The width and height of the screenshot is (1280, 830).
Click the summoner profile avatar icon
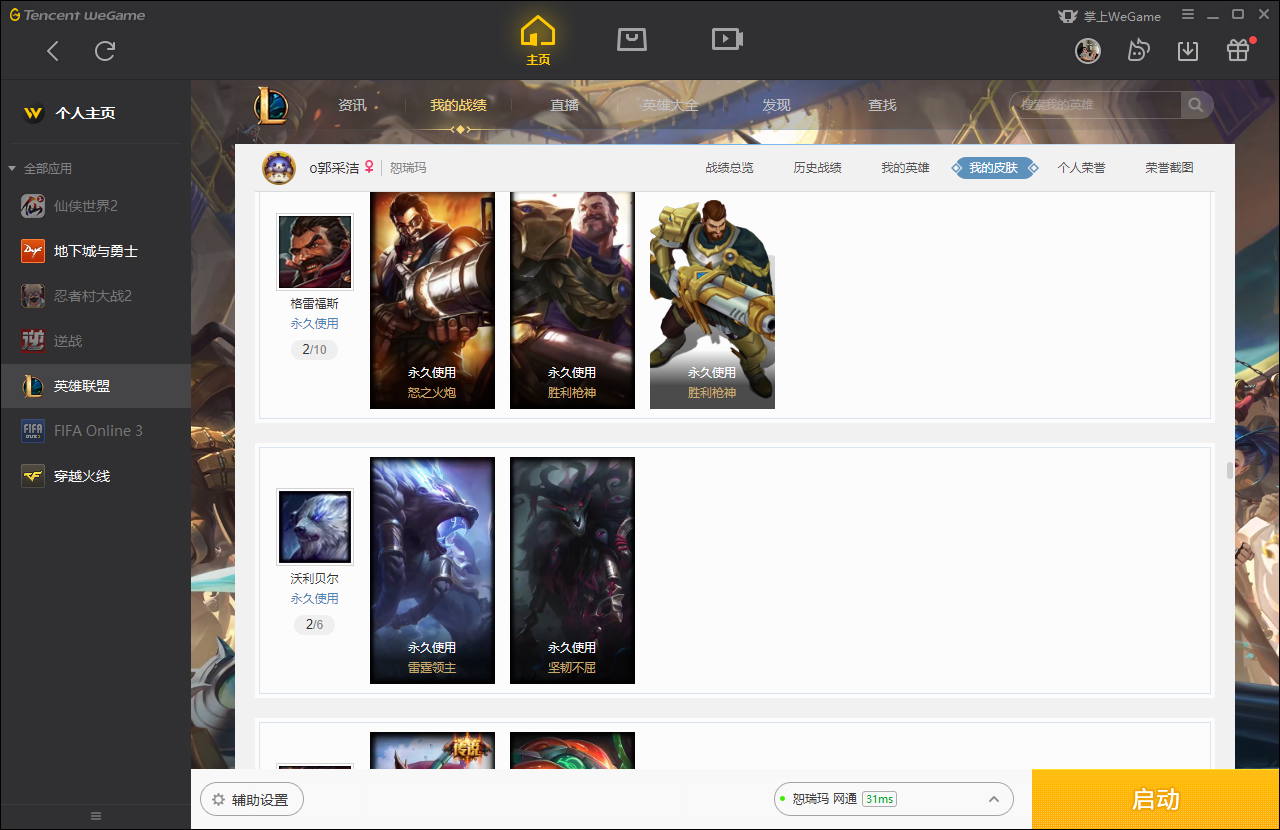pos(279,168)
